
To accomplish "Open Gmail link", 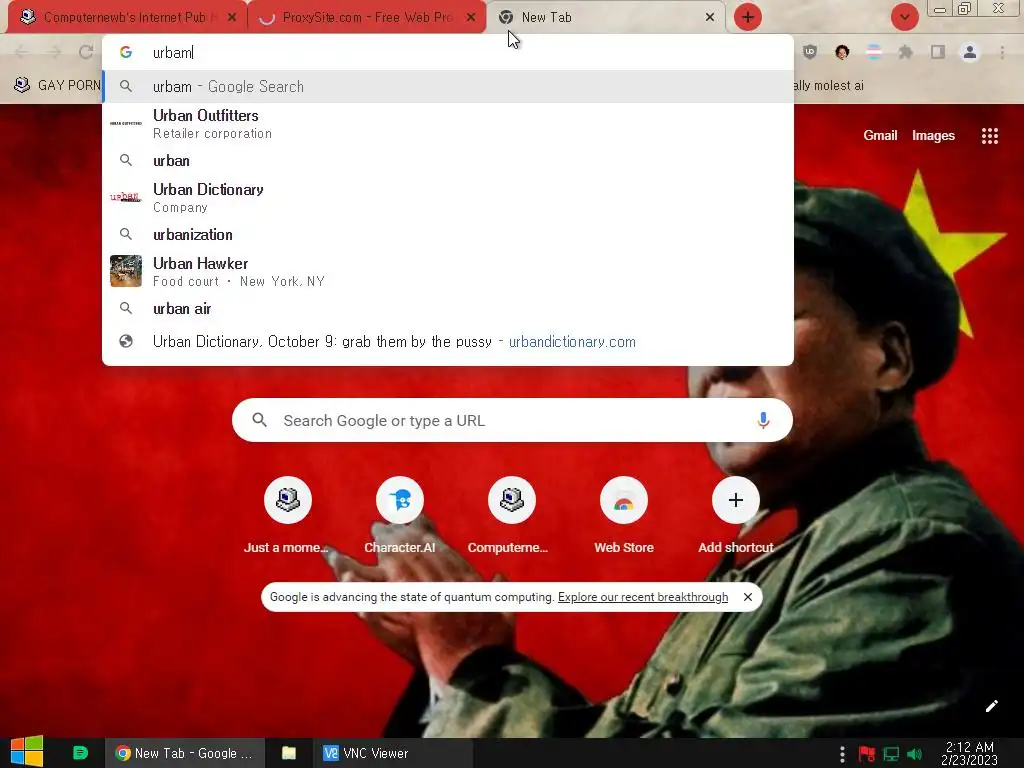I will pyautogui.click(x=880, y=135).
